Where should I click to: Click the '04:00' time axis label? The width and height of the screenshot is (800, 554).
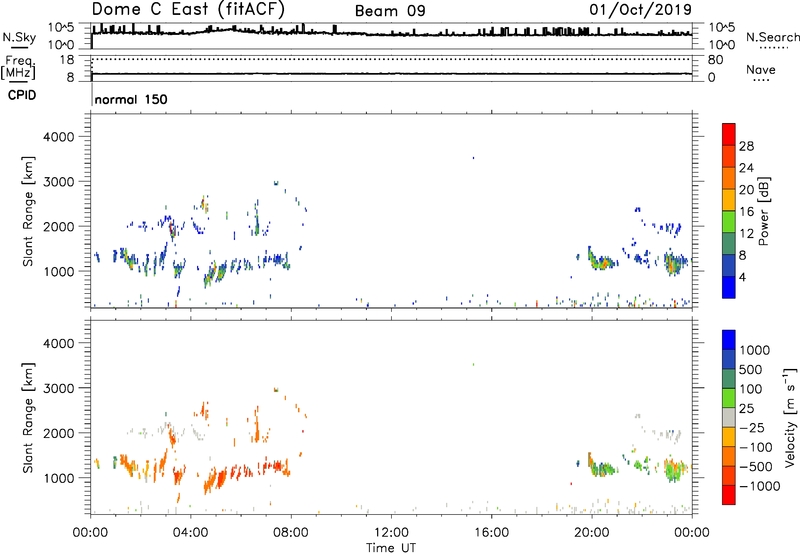(191, 533)
